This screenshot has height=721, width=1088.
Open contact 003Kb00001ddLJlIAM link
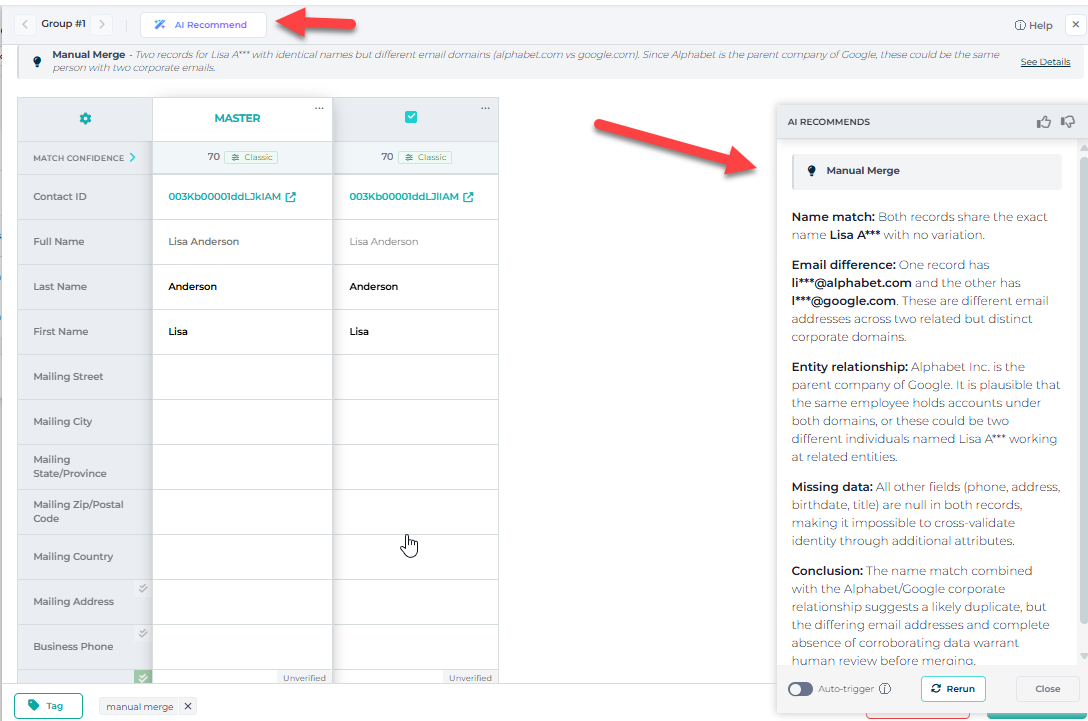[x=404, y=196]
